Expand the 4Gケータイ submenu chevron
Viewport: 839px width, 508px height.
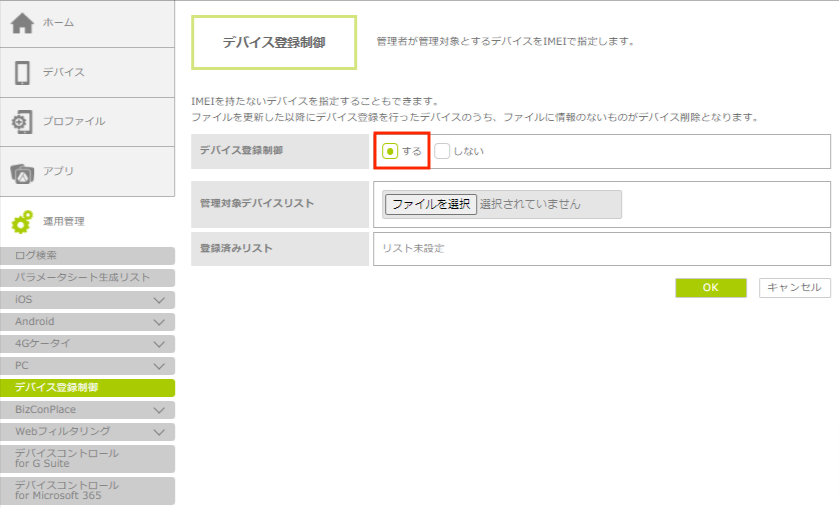point(159,344)
